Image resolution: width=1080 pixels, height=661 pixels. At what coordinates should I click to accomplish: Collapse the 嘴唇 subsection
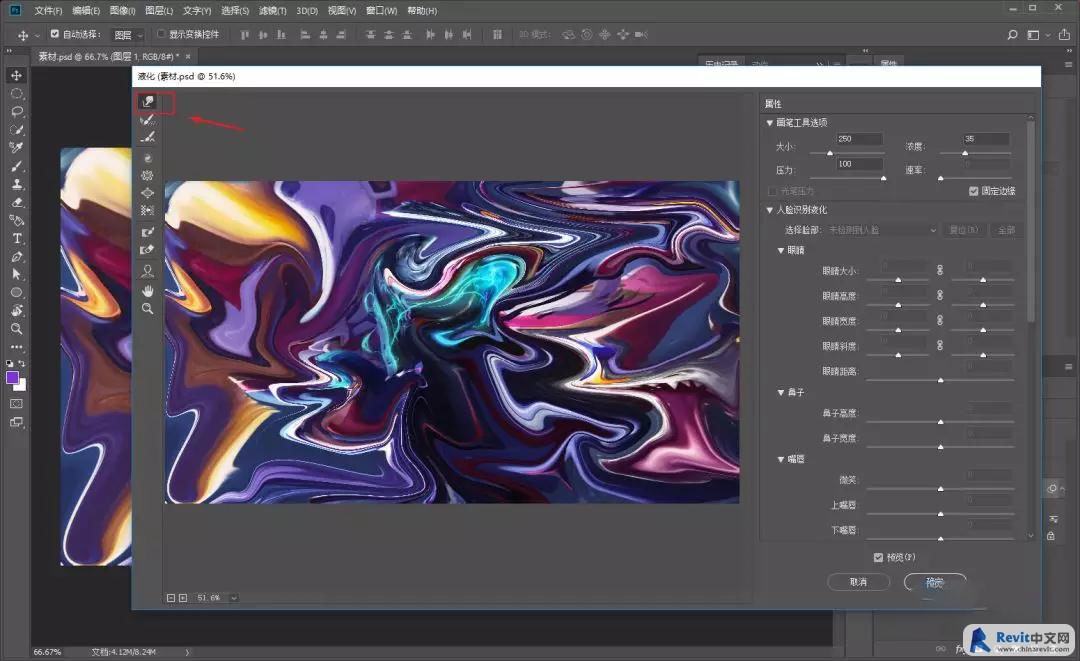[780, 459]
